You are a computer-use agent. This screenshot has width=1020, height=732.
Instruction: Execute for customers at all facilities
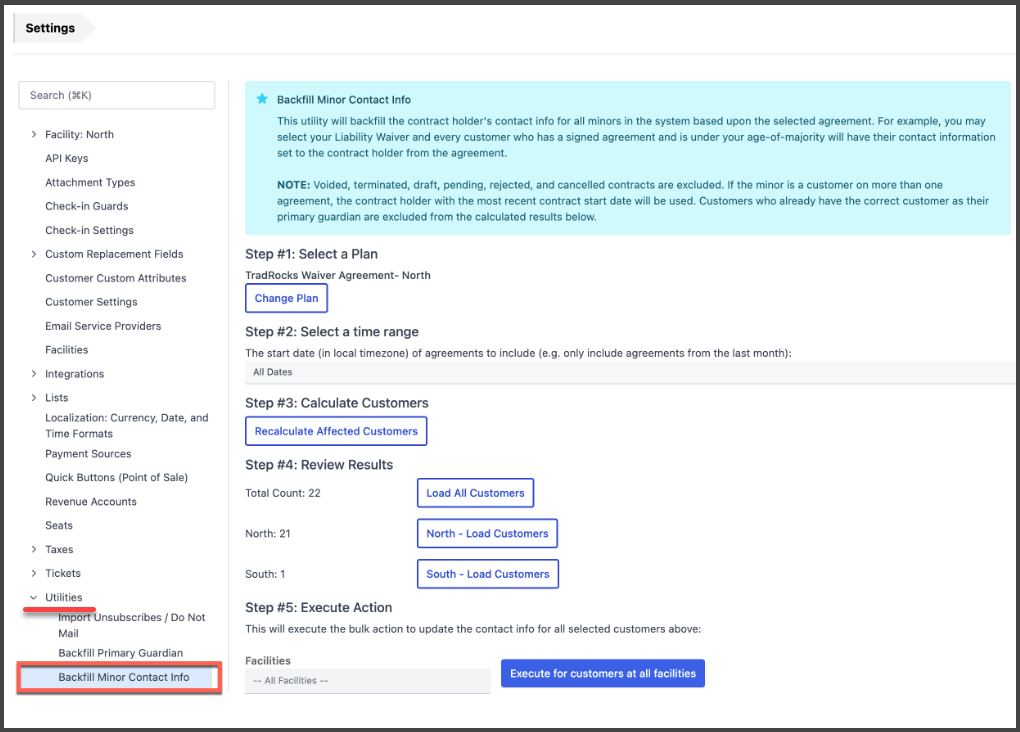point(602,674)
